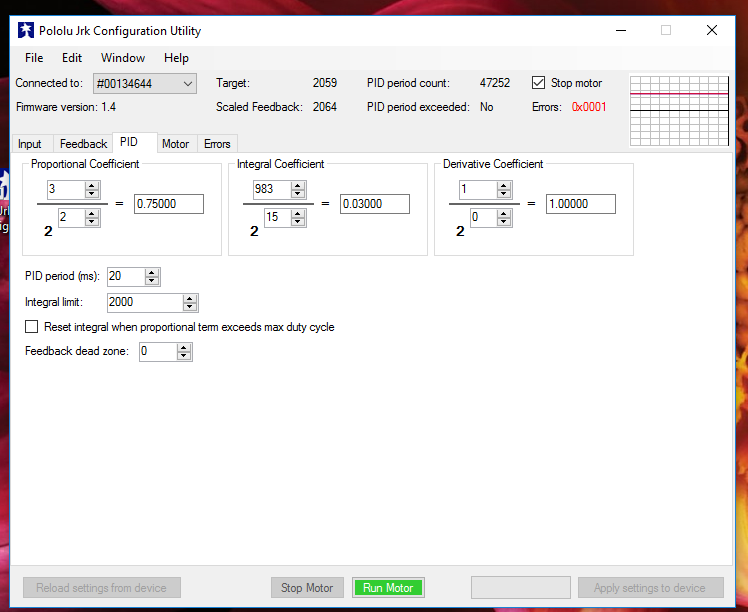The height and width of the screenshot is (612, 748).
Task: Click Apply settings to device button
Action: (x=650, y=588)
